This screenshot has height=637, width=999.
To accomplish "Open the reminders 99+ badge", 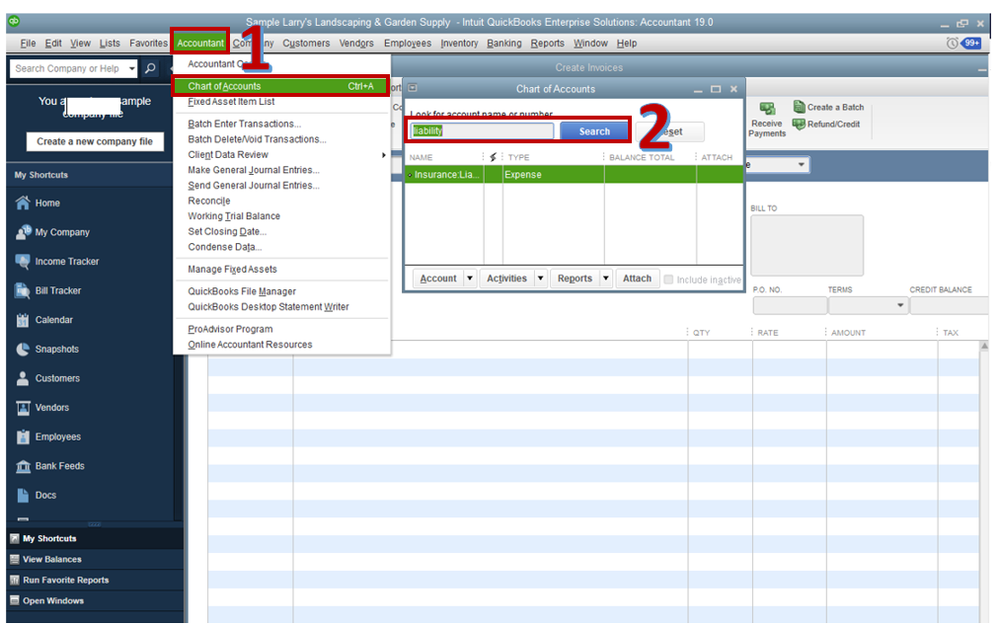I will pyautogui.click(x=972, y=43).
